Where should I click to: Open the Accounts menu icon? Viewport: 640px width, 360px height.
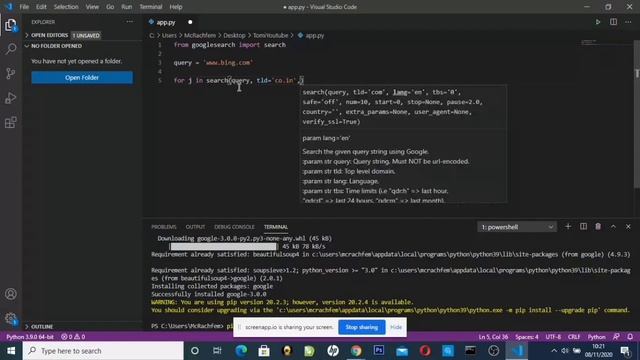point(11,294)
